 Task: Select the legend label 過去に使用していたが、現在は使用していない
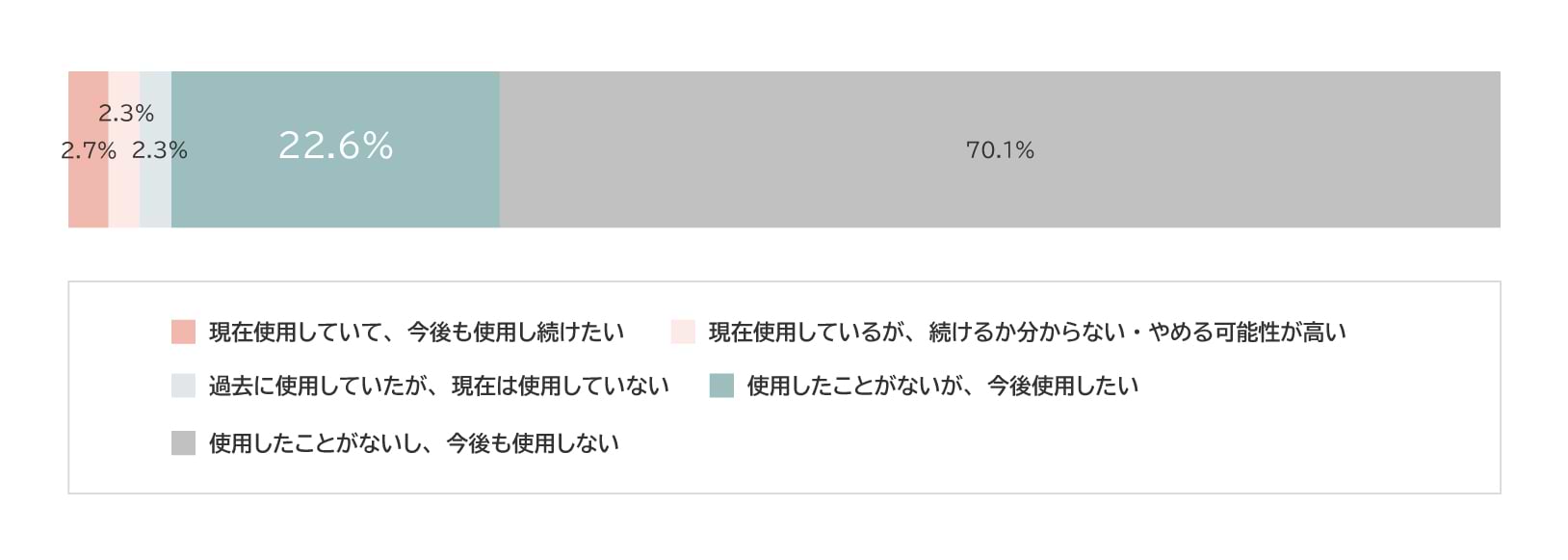click(438, 386)
